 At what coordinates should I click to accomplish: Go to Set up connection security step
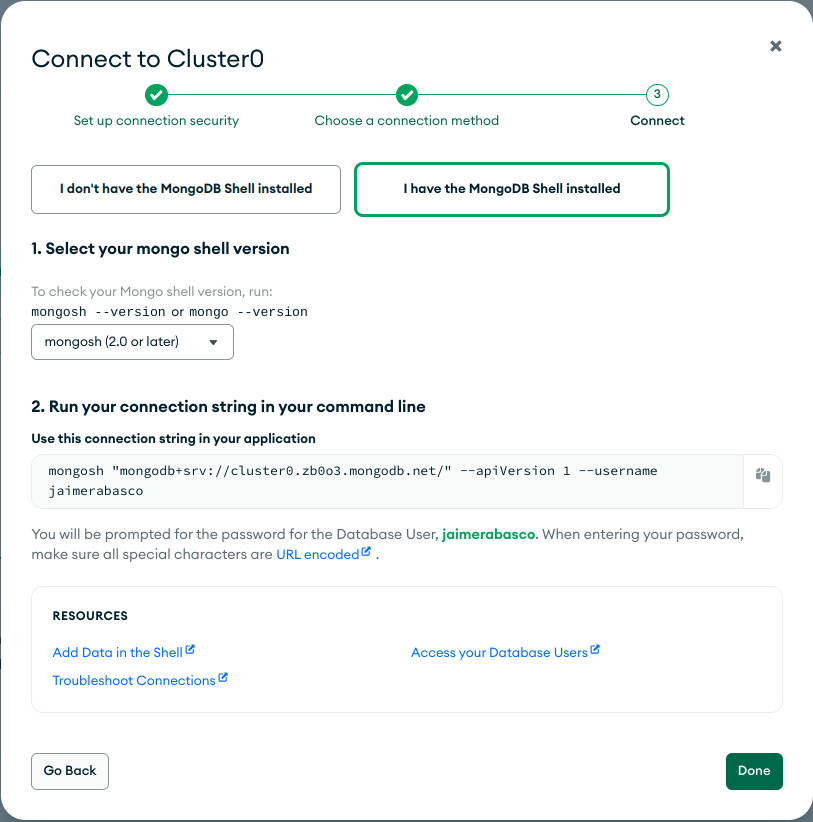[x=156, y=121]
